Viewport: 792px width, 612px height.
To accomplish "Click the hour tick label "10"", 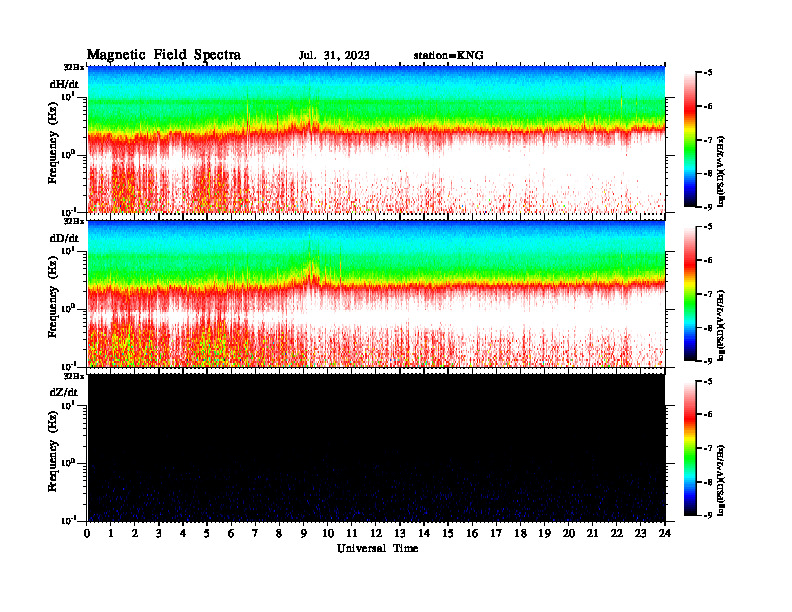I will pos(328,534).
